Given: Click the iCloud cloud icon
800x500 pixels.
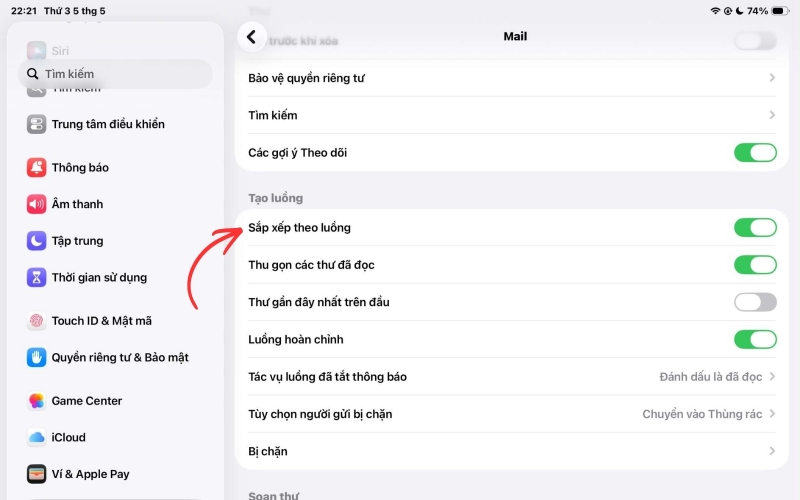Looking at the screenshot, I should 36,438.
